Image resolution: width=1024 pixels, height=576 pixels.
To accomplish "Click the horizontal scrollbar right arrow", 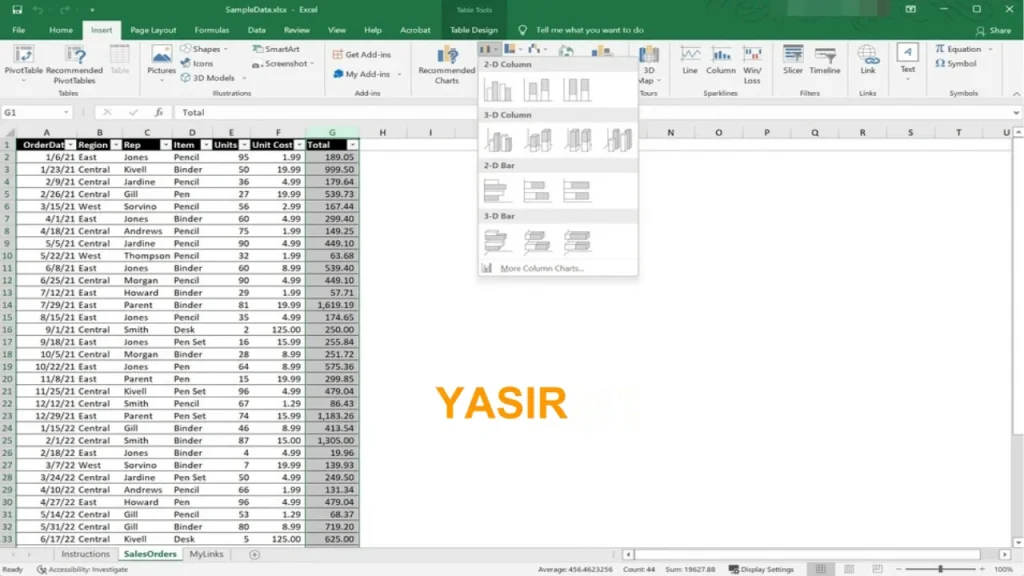I will [1004, 554].
